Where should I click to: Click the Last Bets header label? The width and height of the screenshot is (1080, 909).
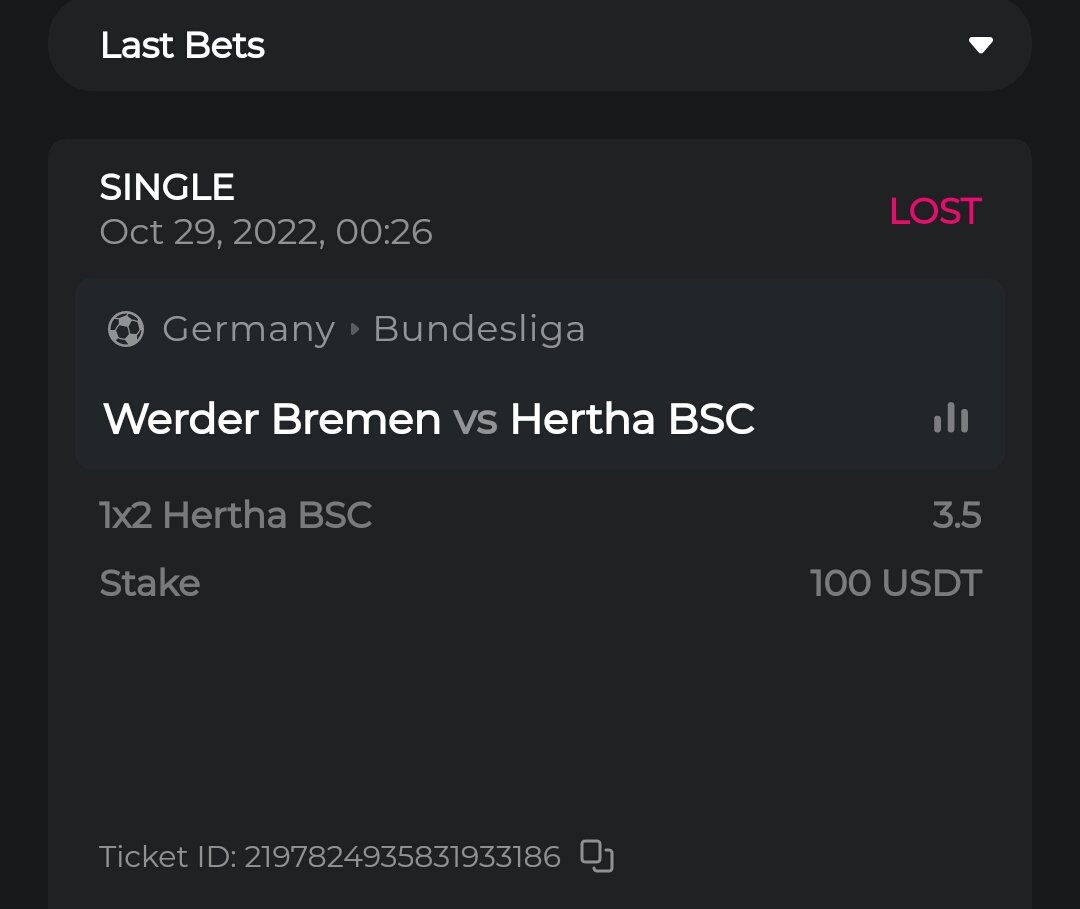(183, 45)
